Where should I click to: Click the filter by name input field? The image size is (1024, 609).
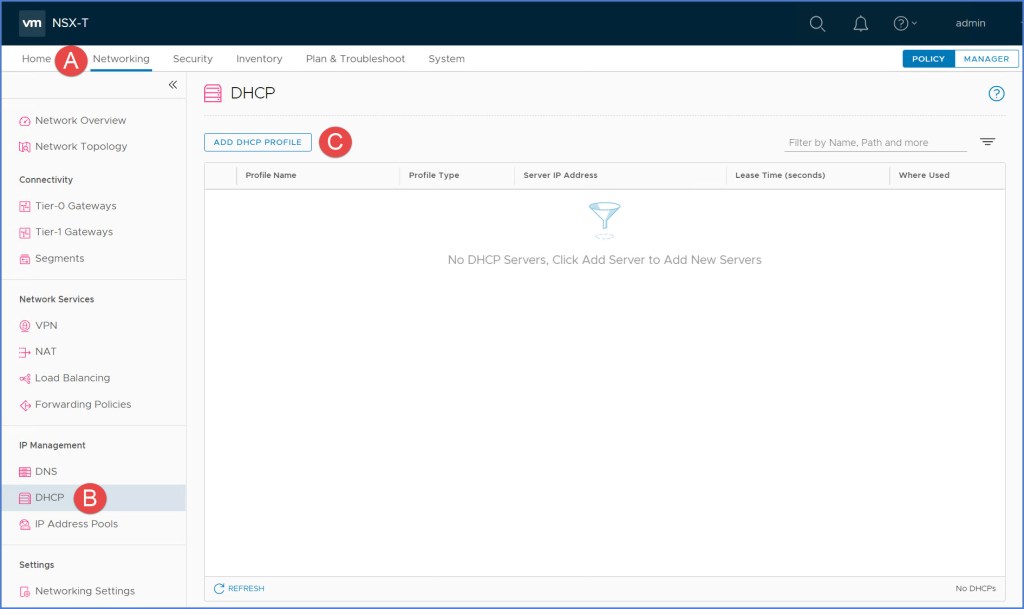(875, 143)
